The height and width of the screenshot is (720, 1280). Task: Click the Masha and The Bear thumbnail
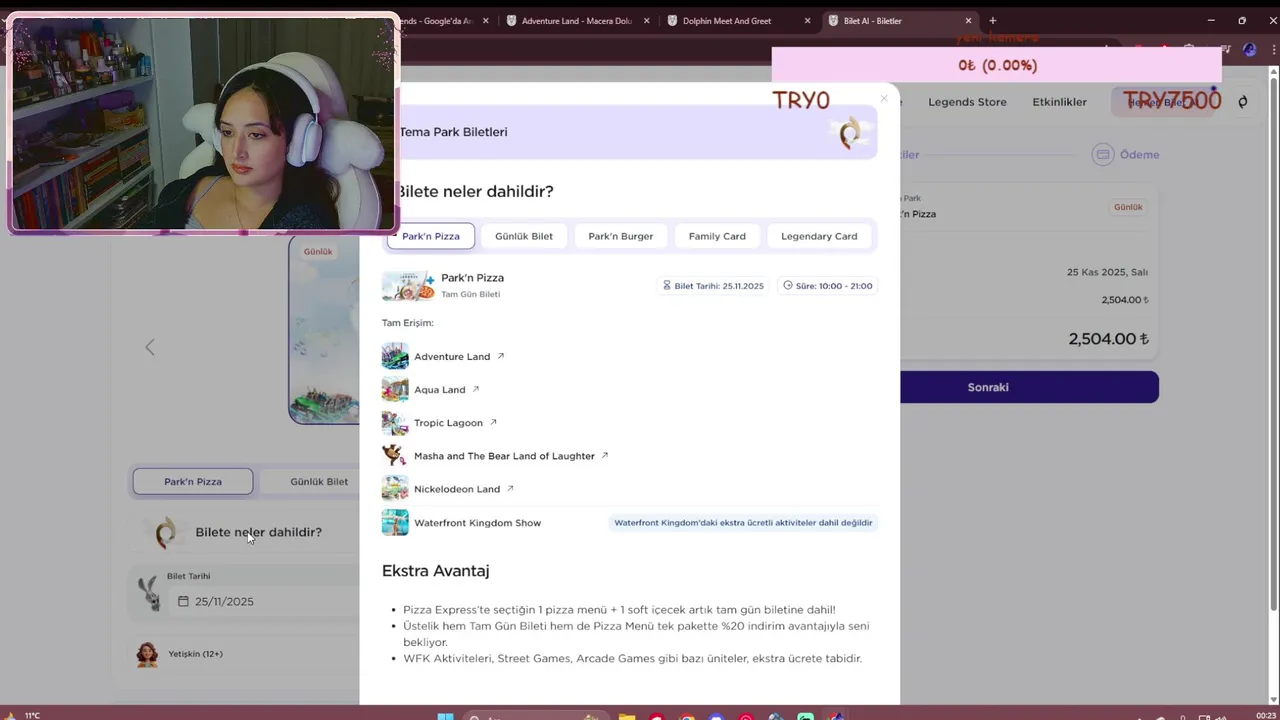pyautogui.click(x=395, y=455)
